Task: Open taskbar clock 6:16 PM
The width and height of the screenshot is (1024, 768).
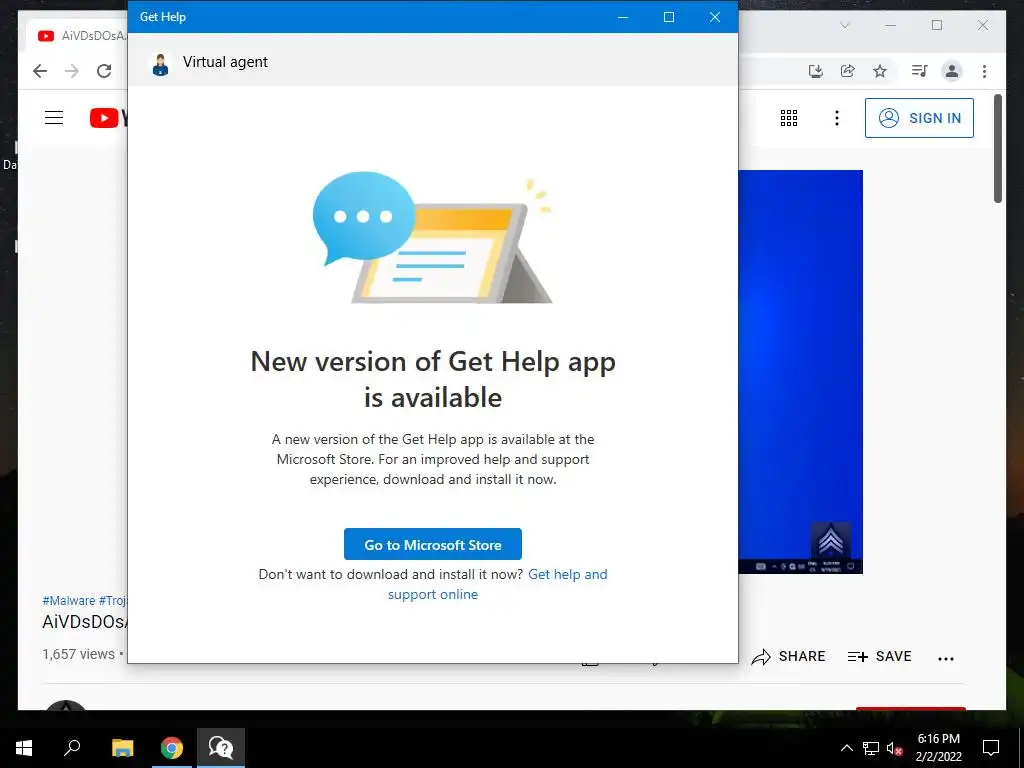Action: click(938, 748)
